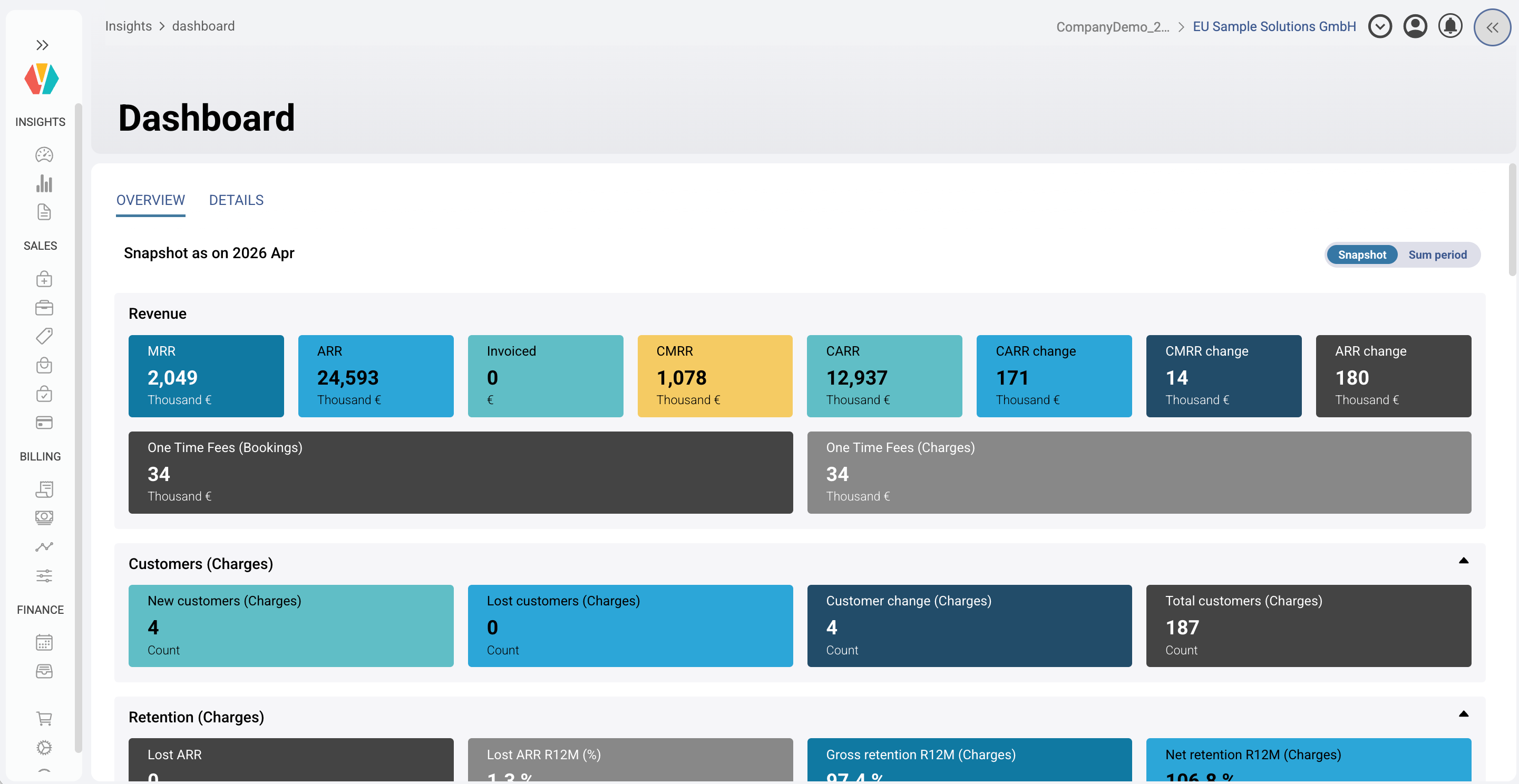Click the ARR 24,593 card
Screen dimensions: 1519x784
(x=376, y=376)
